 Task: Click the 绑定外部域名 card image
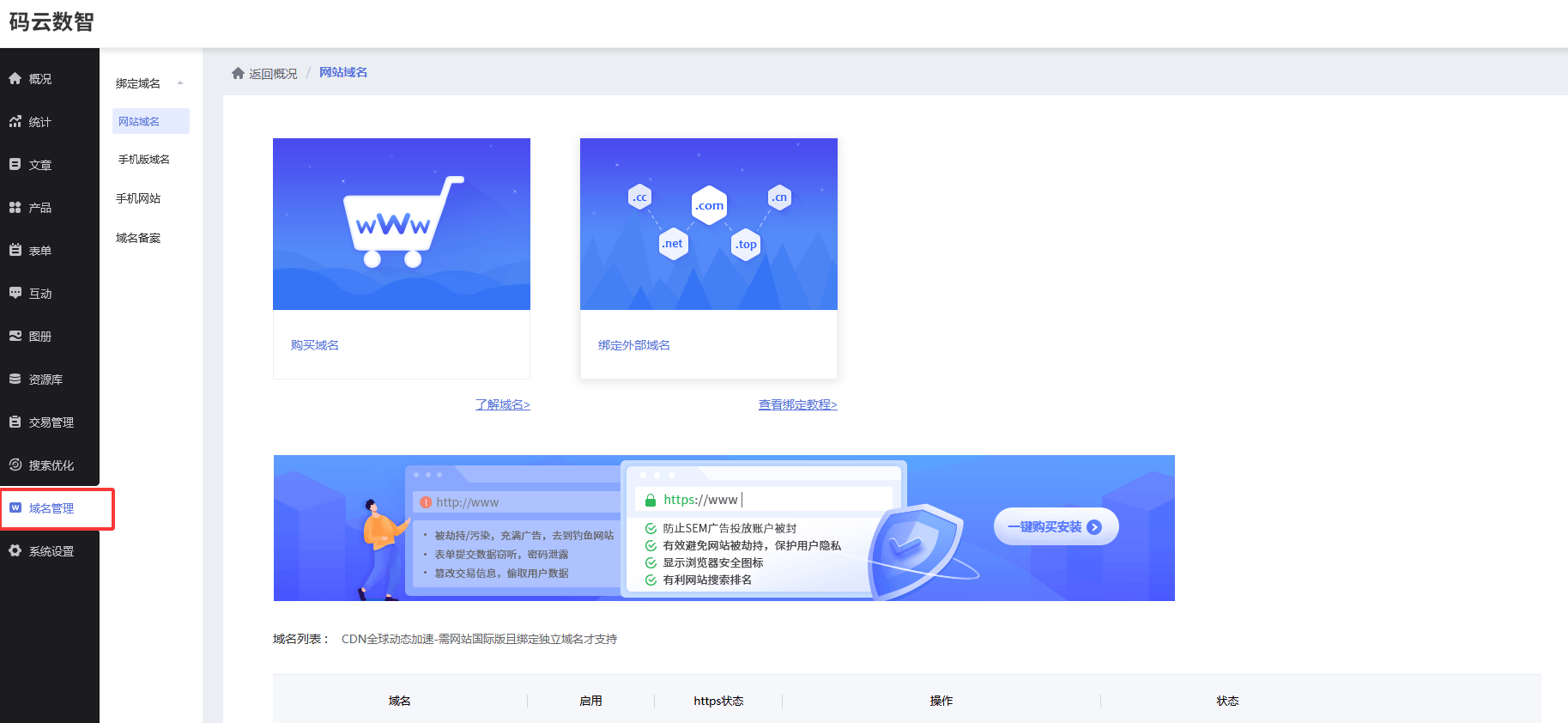(x=708, y=224)
